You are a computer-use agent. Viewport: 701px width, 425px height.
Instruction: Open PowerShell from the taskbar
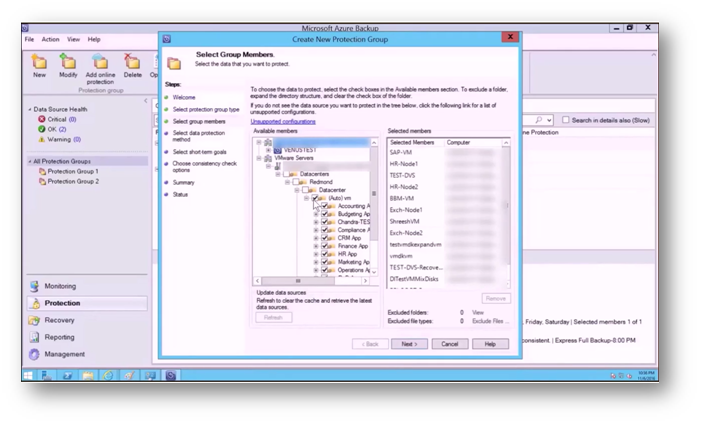click(67, 375)
